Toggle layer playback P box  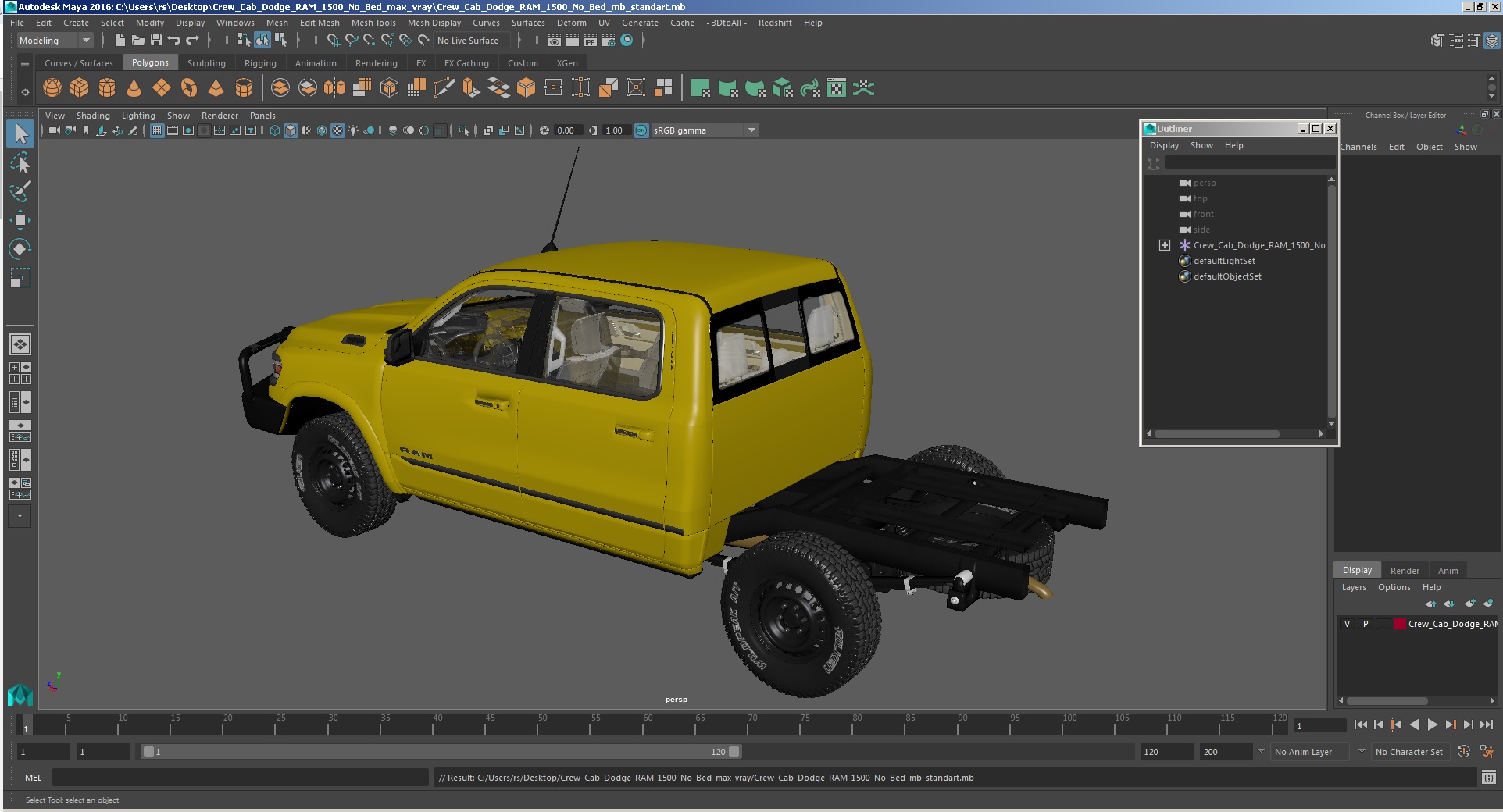click(1366, 624)
